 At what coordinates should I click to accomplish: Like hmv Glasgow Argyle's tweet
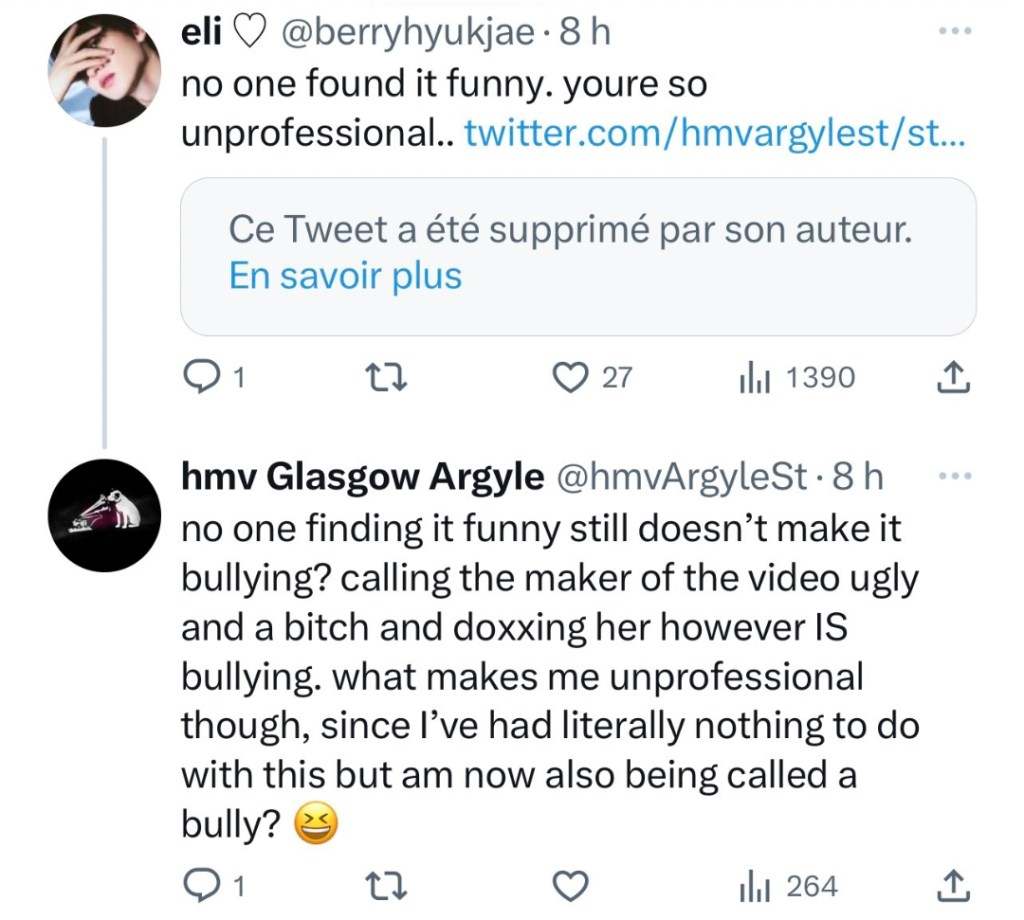(x=570, y=885)
